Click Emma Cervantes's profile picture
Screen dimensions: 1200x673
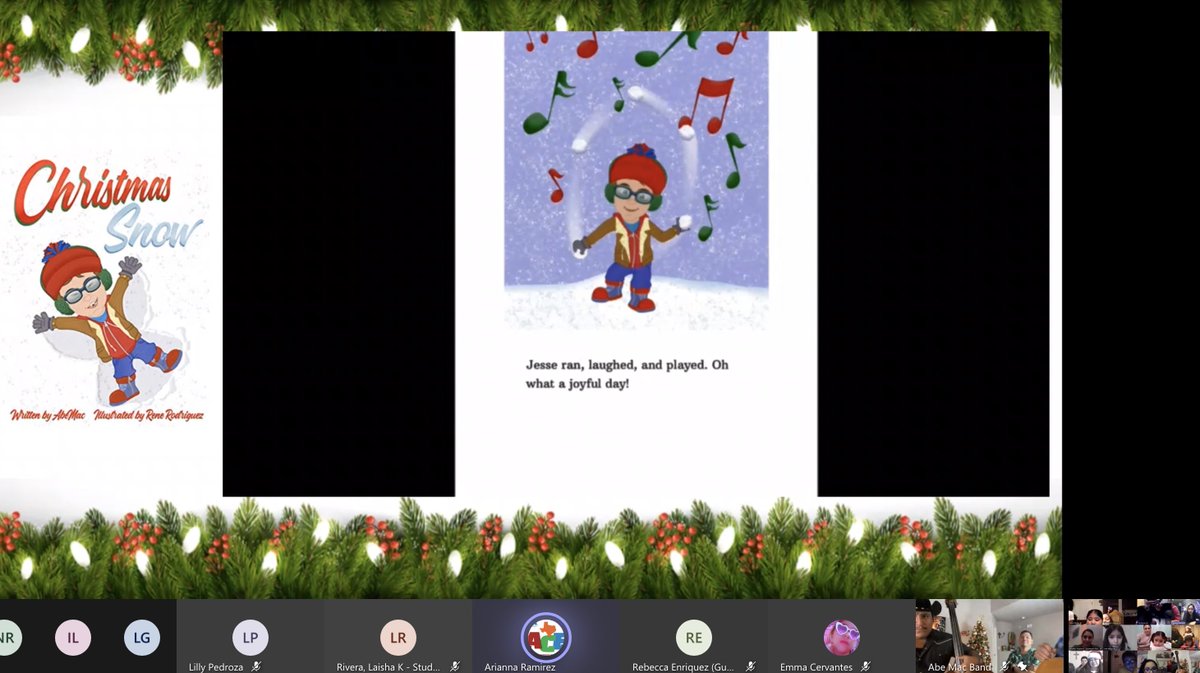841,637
